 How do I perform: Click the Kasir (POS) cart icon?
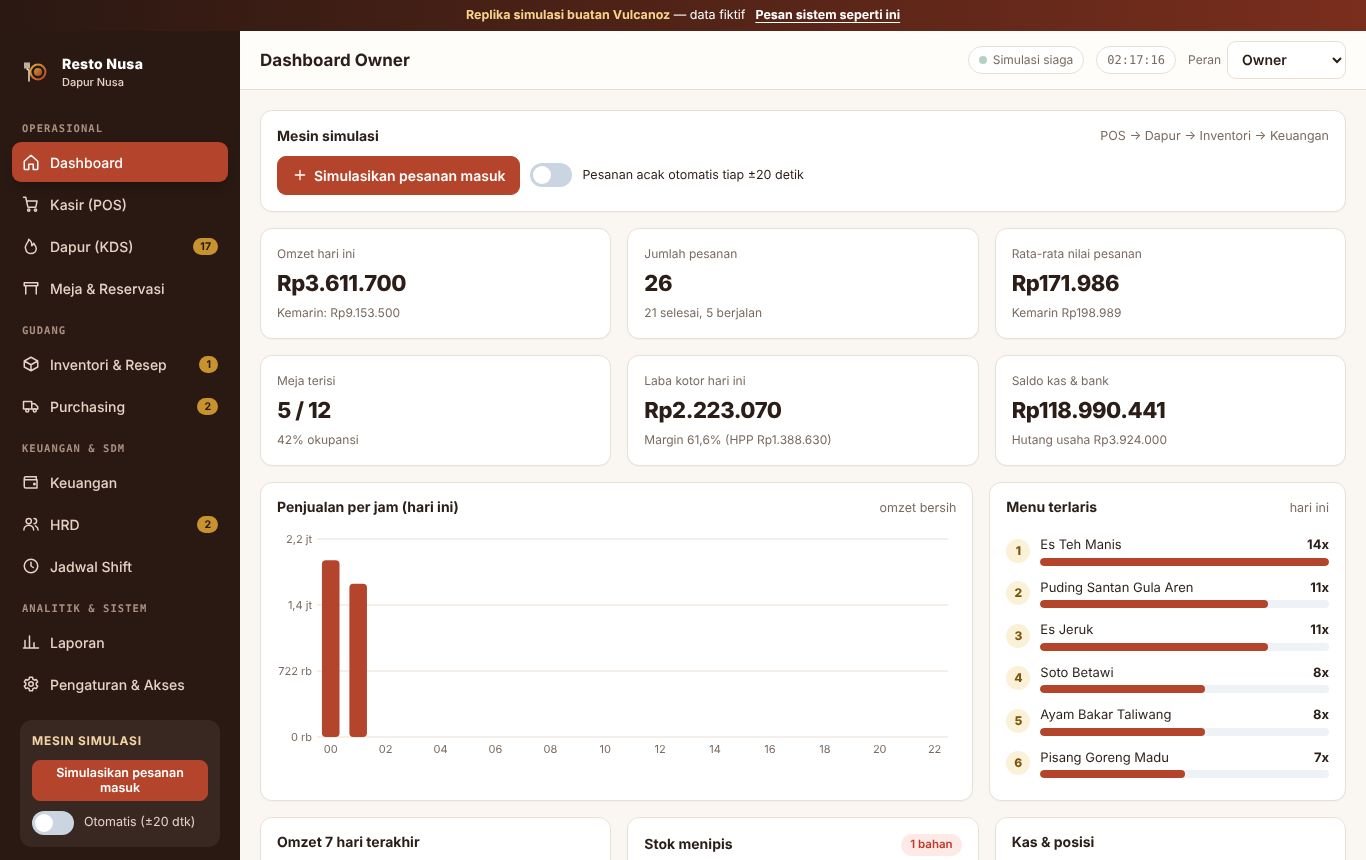pos(31,205)
